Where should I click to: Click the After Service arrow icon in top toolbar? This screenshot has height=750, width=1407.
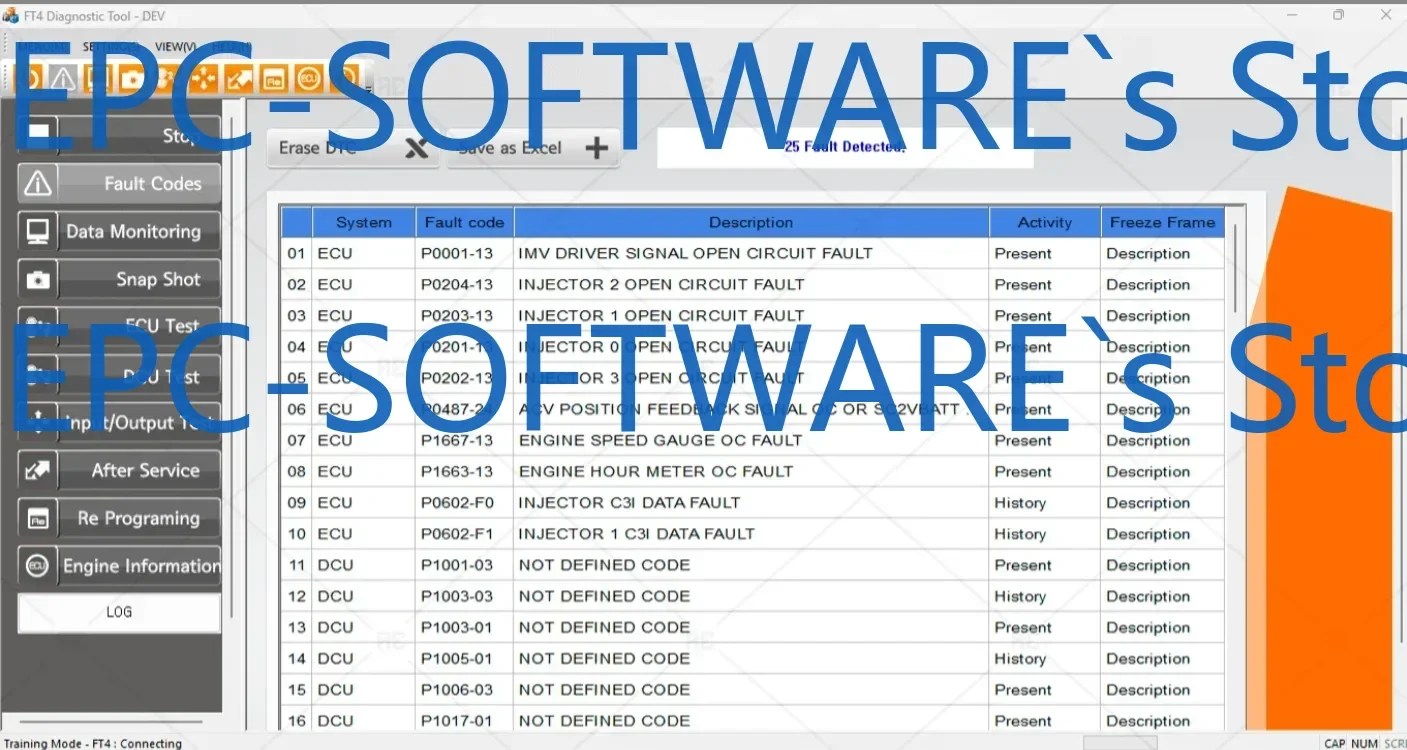[238, 78]
